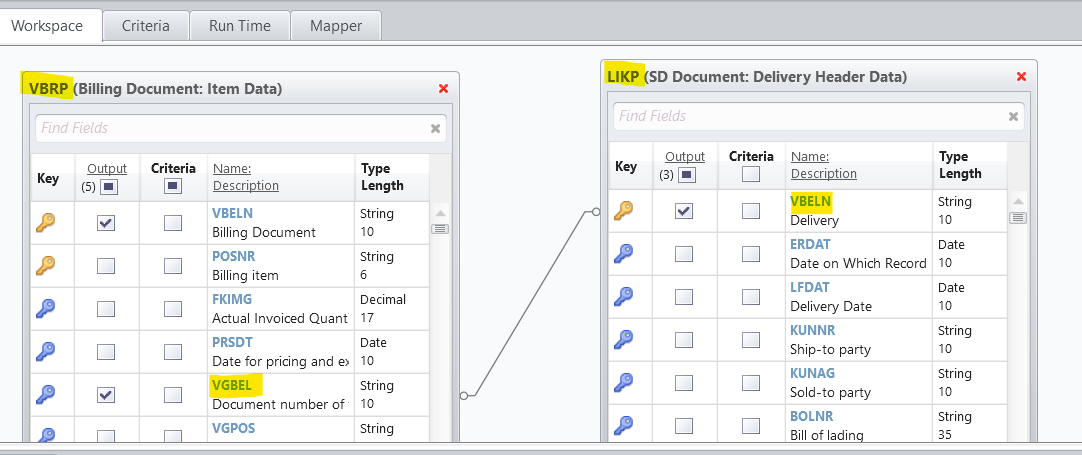Switch to the Run Time tab
1082x455 pixels.
(239, 26)
